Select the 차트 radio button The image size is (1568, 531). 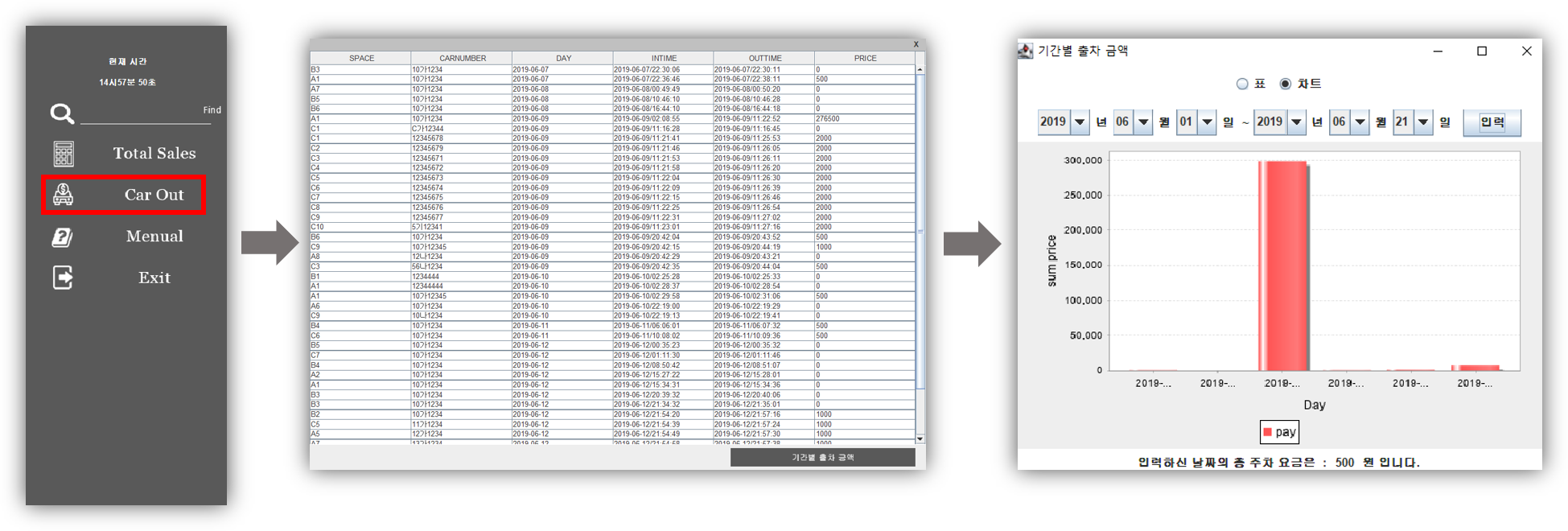tap(1285, 84)
